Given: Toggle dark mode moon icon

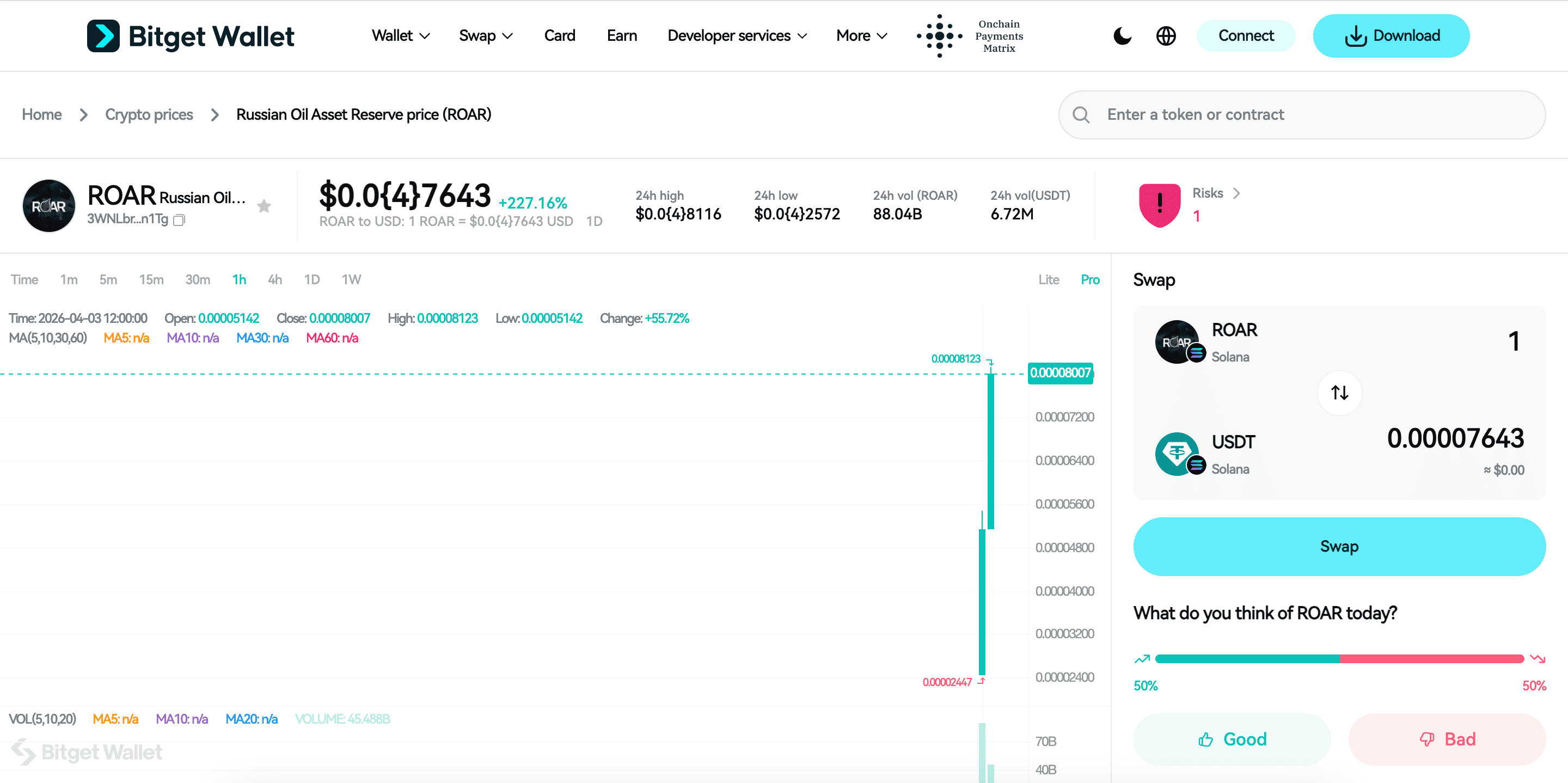Looking at the screenshot, I should (1122, 36).
